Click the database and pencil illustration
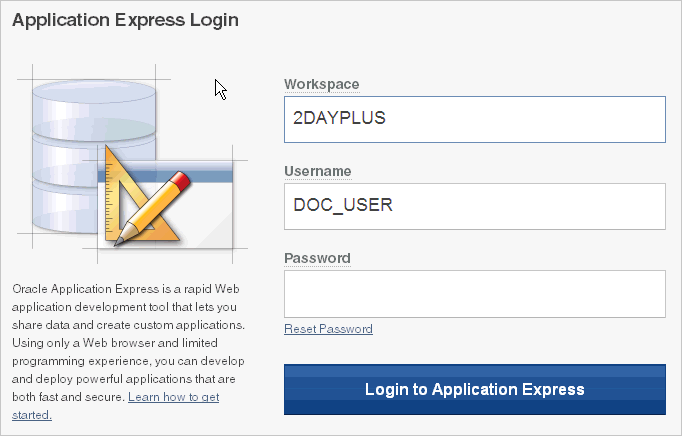Image resolution: width=682 pixels, height=436 pixels. 132,164
